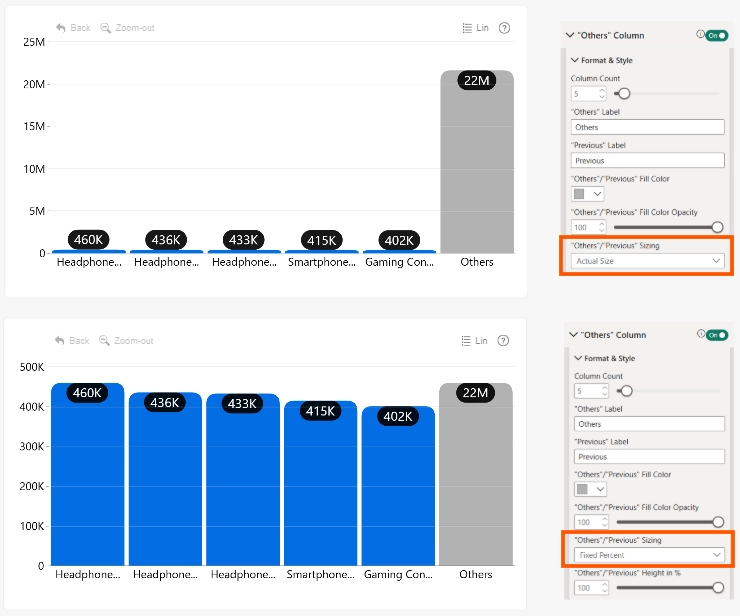Click the "Others" Label field in the bottom panel
740x616 pixels.
point(649,424)
